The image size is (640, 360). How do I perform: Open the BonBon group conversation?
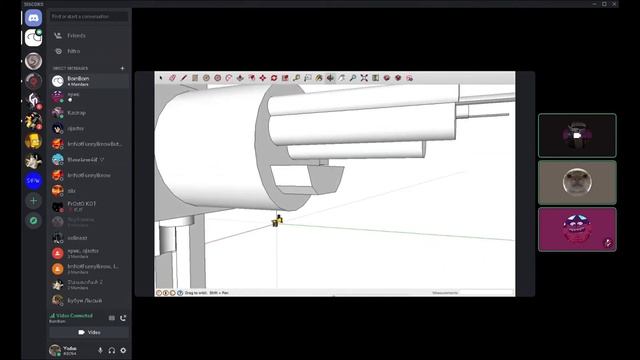click(x=89, y=81)
